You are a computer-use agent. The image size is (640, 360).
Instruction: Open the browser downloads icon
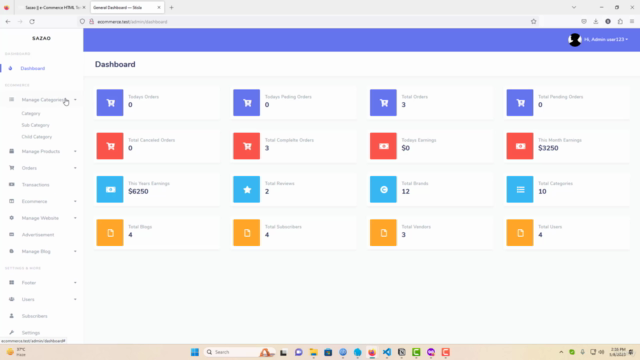(596, 22)
